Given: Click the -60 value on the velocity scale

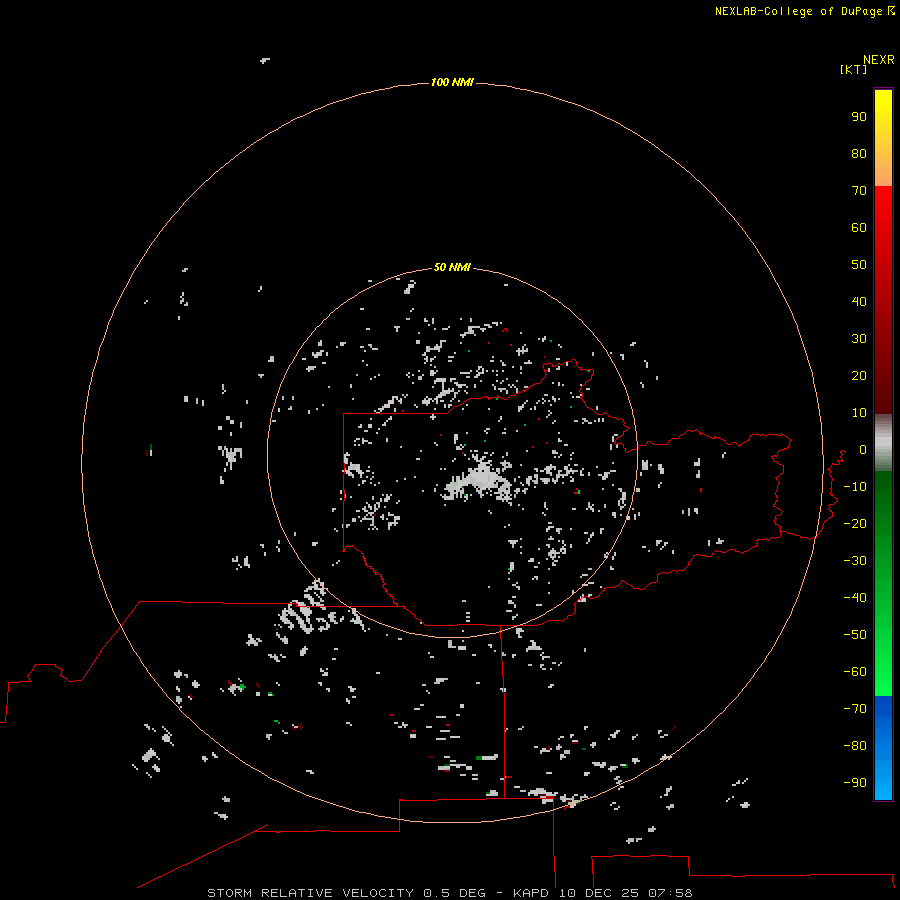Looking at the screenshot, I should (855, 672).
